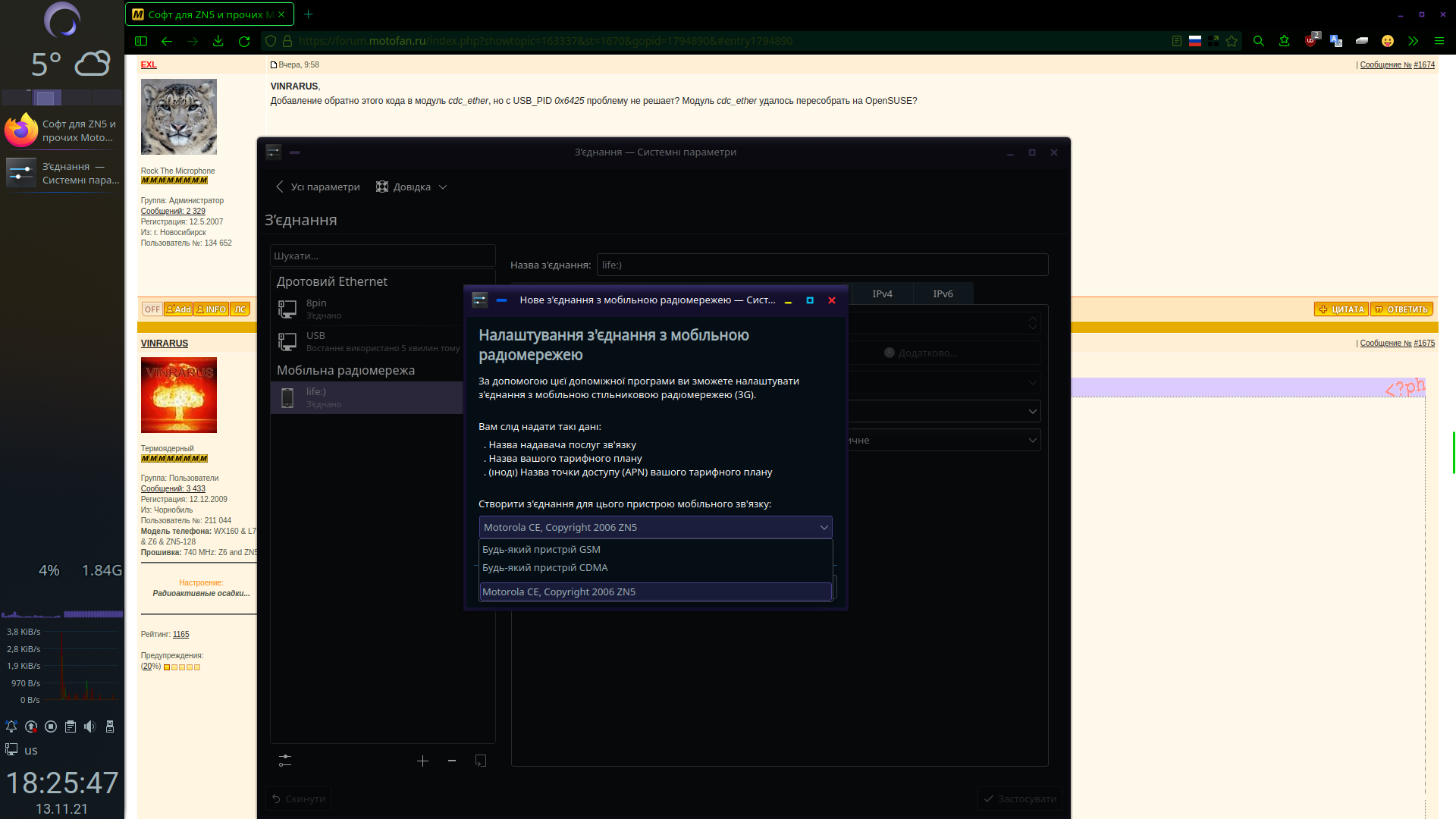Image resolution: width=1456 pixels, height=819 pixels.
Task: Choose 'Motorola CE, Copyright 2006 ZN5' list entry
Action: tap(655, 591)
